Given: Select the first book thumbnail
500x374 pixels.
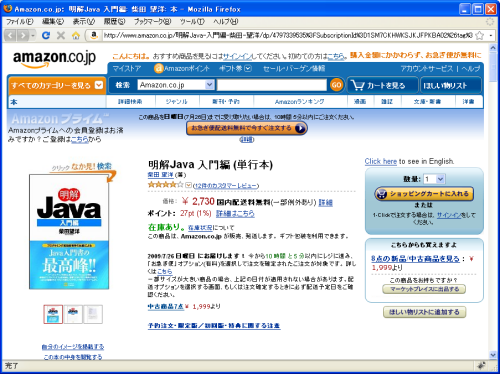Looking at the screenshot, I should tap(53, 314).
